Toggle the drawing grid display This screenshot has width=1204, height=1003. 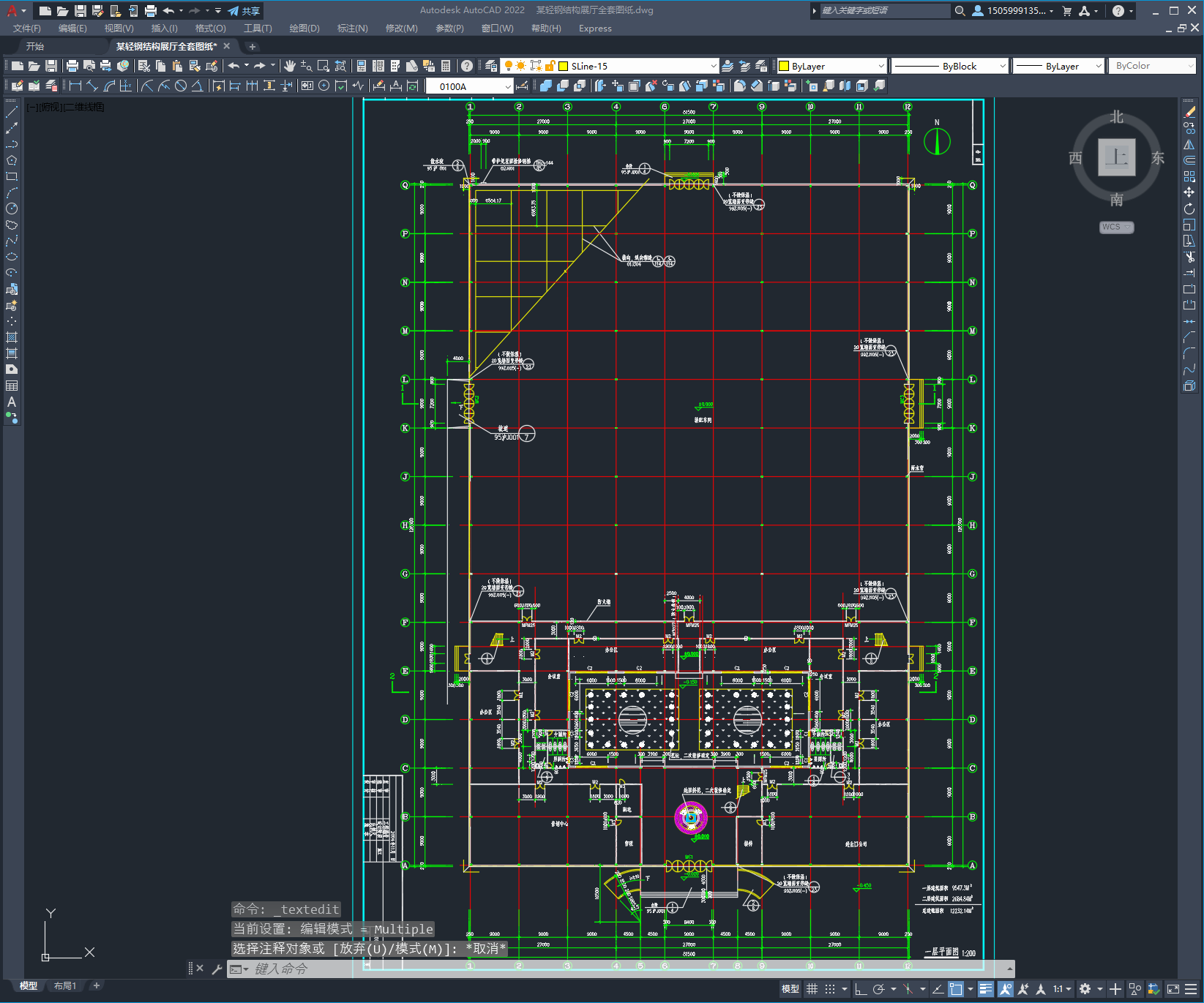pos(812,989)
